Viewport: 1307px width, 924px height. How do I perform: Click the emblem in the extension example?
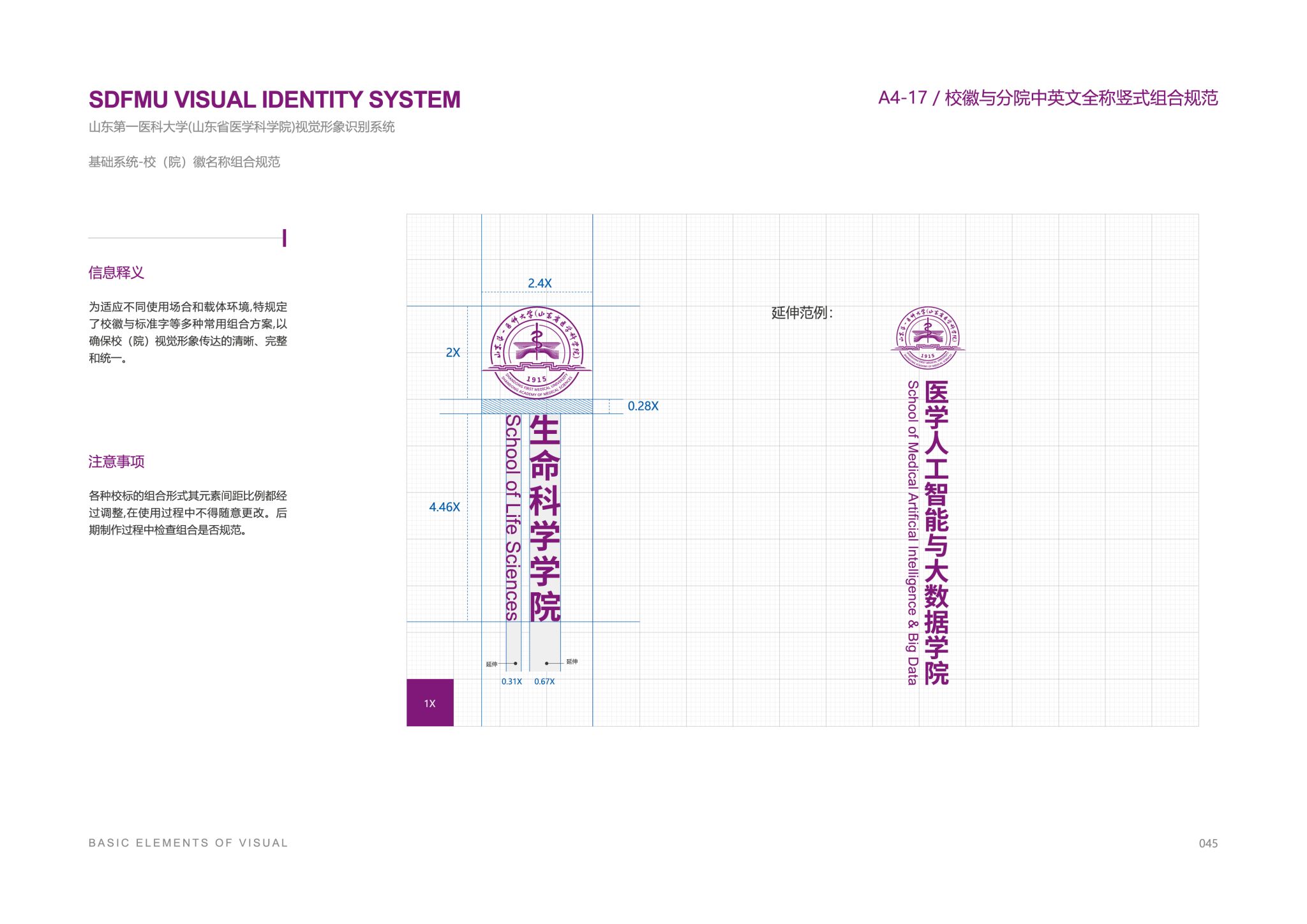pos(927,338)
